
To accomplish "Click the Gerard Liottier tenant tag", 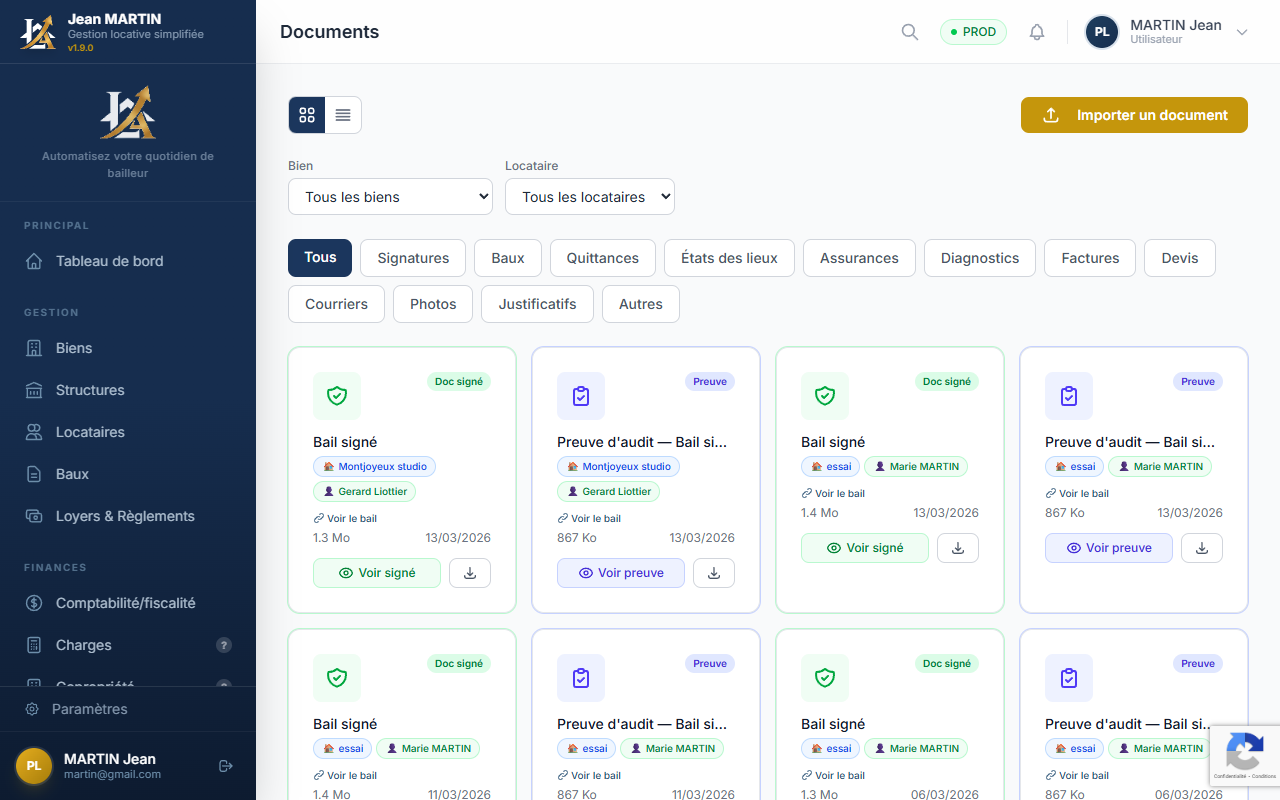I will coord(365,492).
